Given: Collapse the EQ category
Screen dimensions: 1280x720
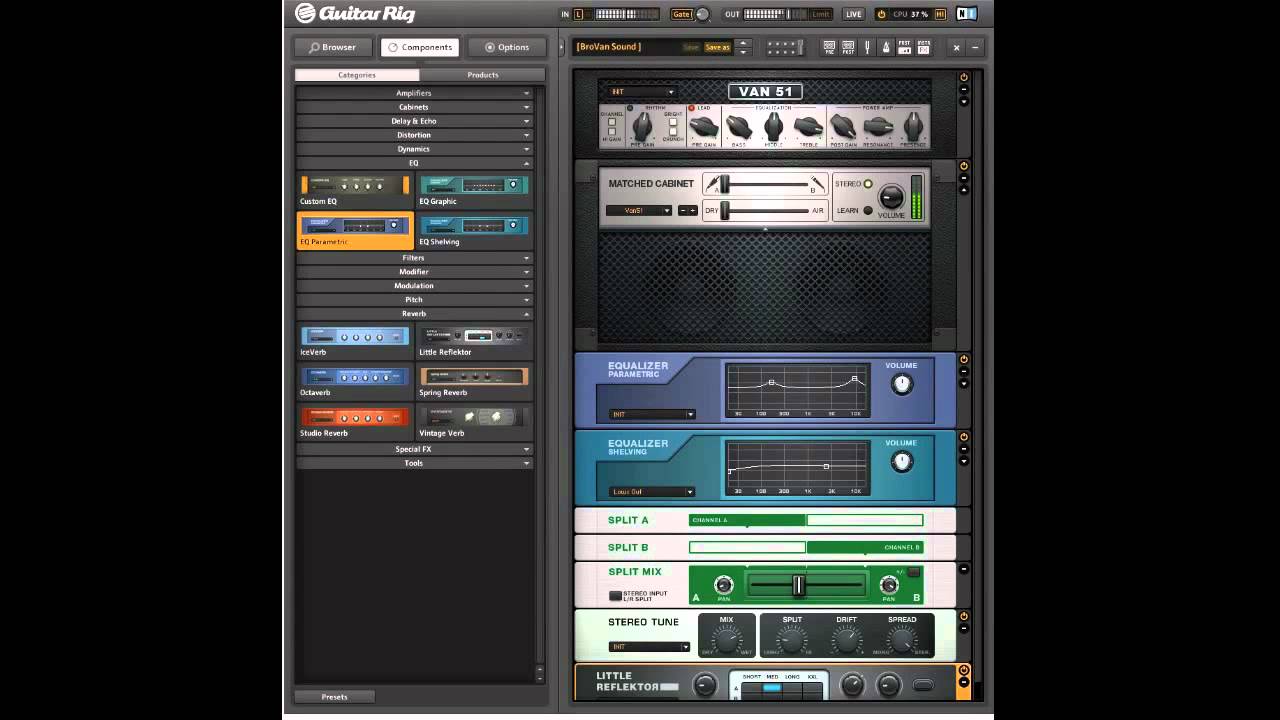Looking at the screenshot, I should (414, 163).
